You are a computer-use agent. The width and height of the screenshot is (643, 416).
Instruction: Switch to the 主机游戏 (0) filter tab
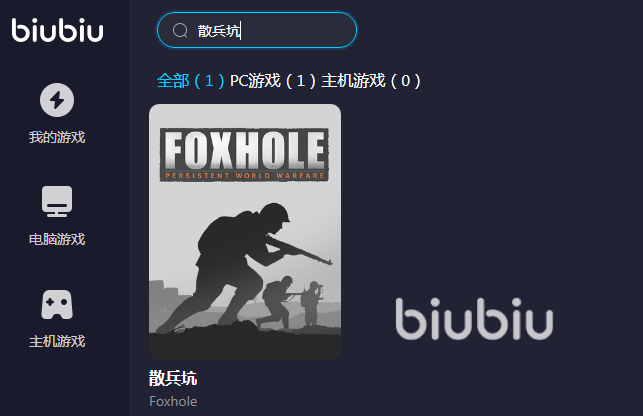tap(371, 81)
